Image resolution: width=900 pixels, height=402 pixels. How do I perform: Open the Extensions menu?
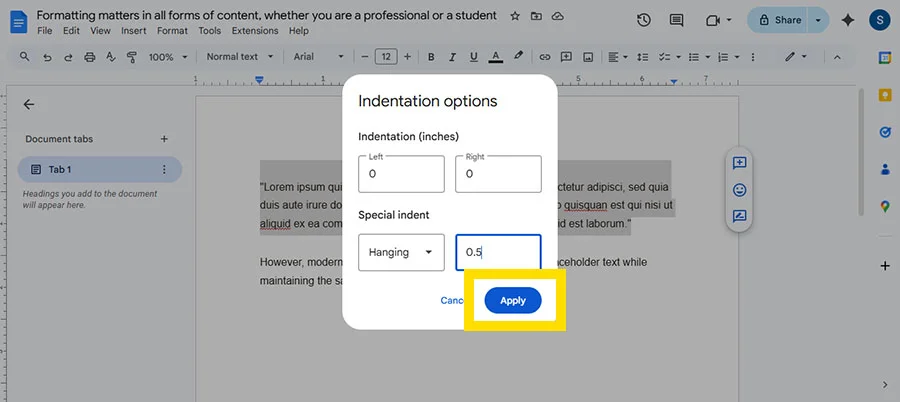point(255,31)
